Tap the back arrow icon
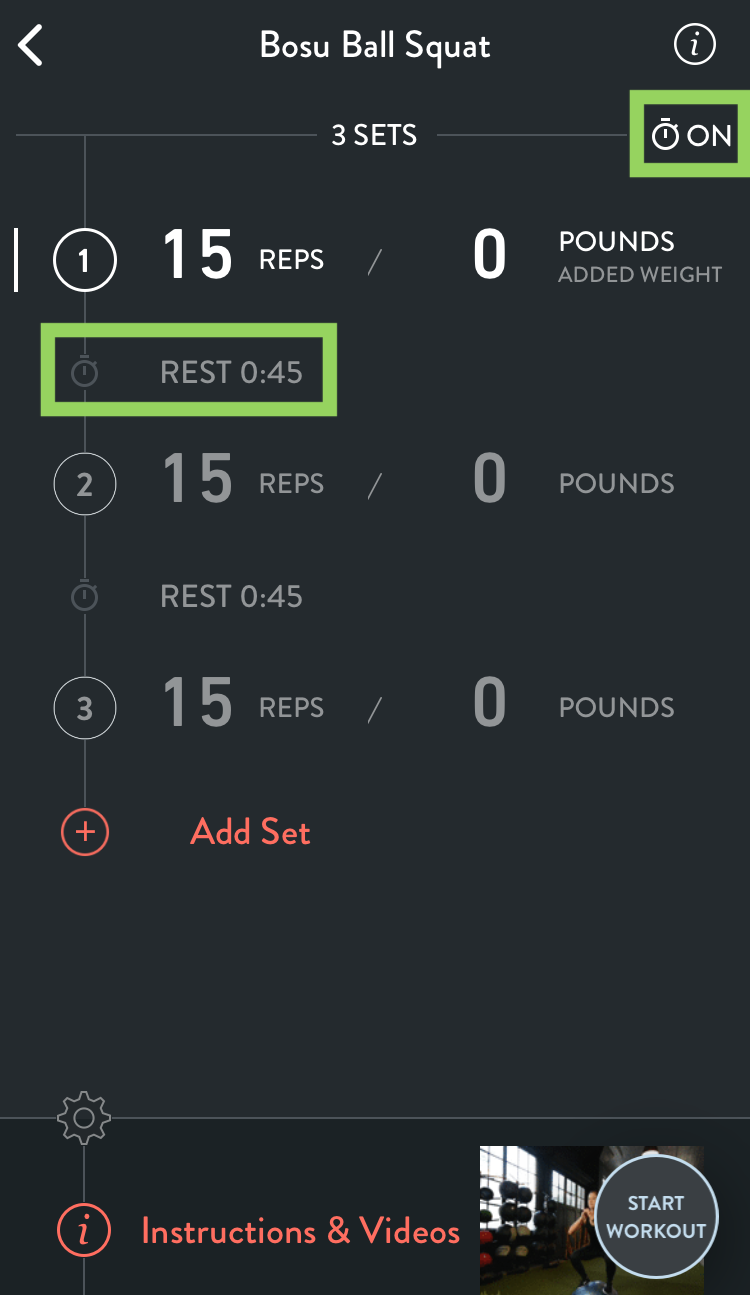The image size is (750, 1295). pyautogui.click(x=32, y=46)
